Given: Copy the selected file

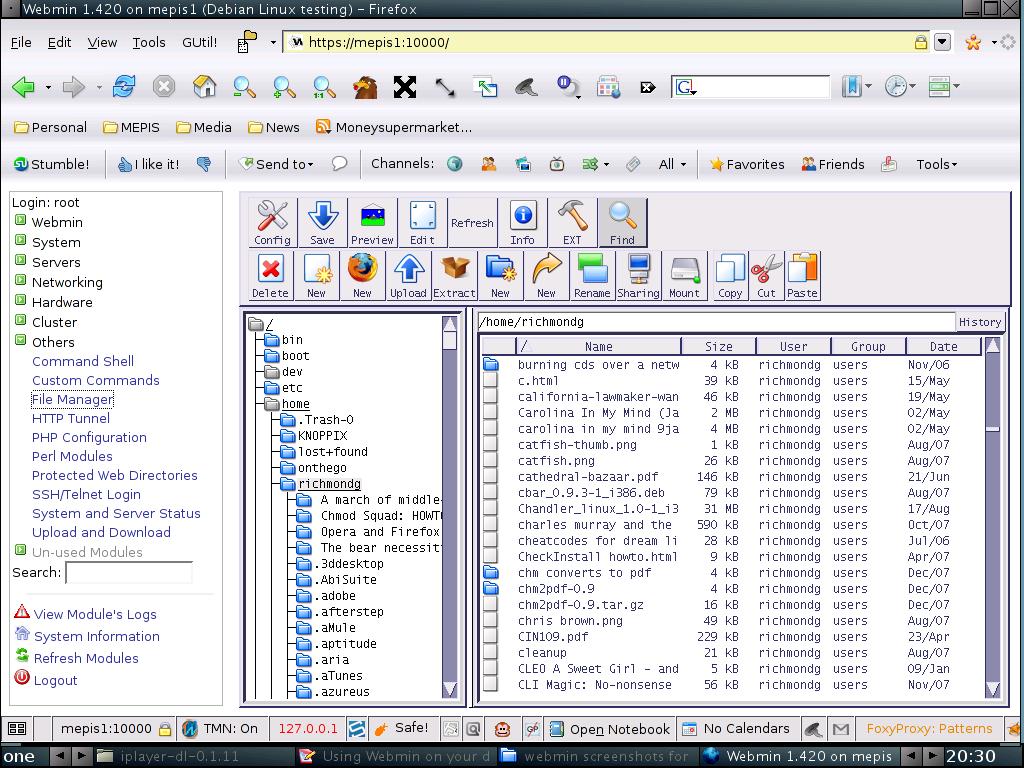Looking at the screenshot, I should click(x=730, y=276).
